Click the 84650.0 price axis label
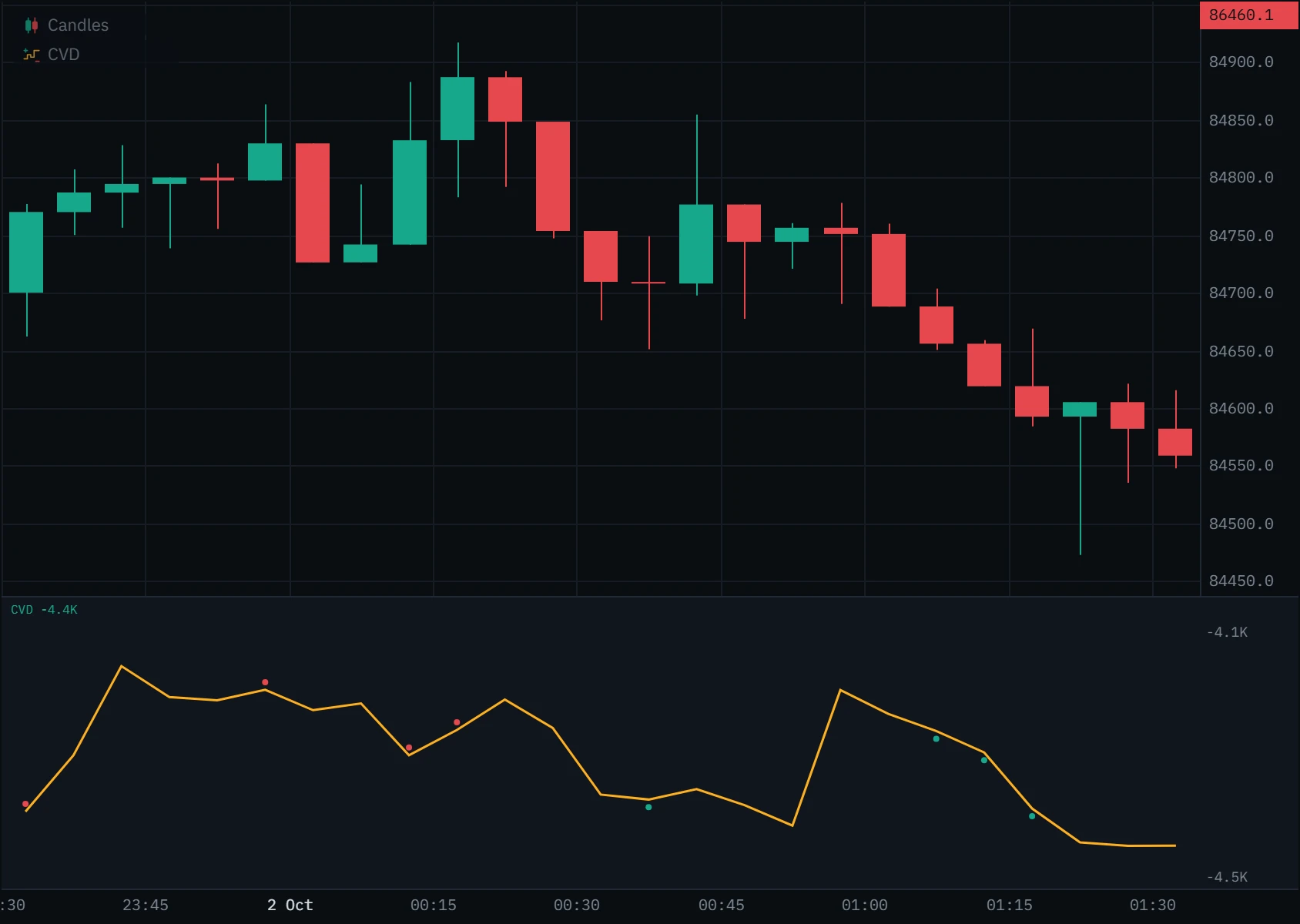Image resolution: width=1300 pixels, height=924 pixels. coord(1241,351)
